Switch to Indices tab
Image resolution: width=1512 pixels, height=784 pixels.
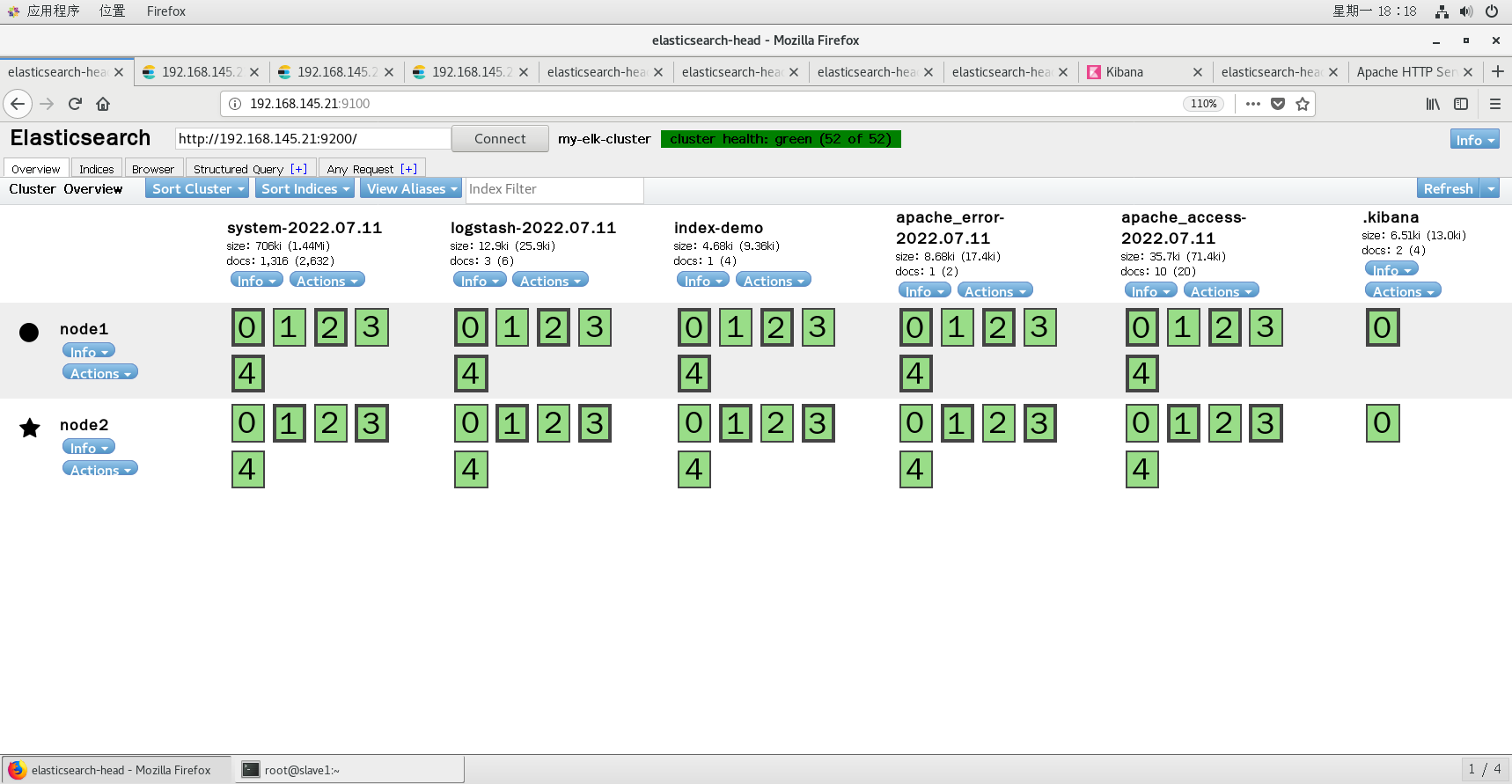pyautogui.click(x=97, y=168)
